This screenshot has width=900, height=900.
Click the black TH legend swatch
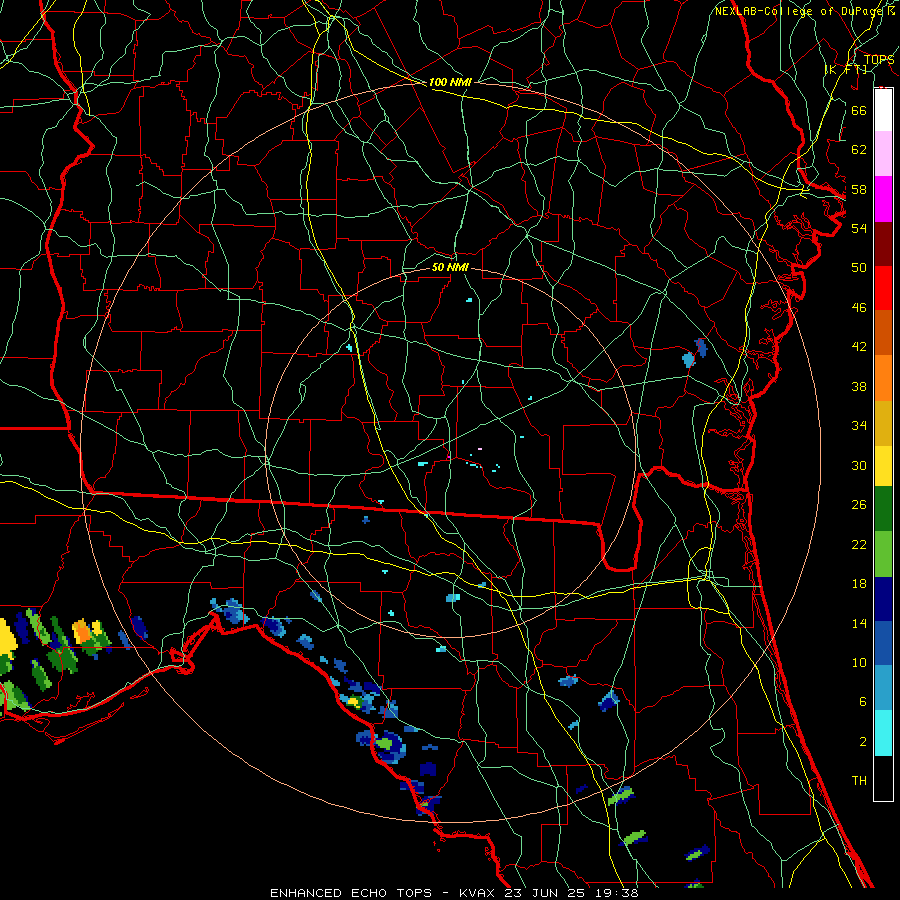pos(883,778)
